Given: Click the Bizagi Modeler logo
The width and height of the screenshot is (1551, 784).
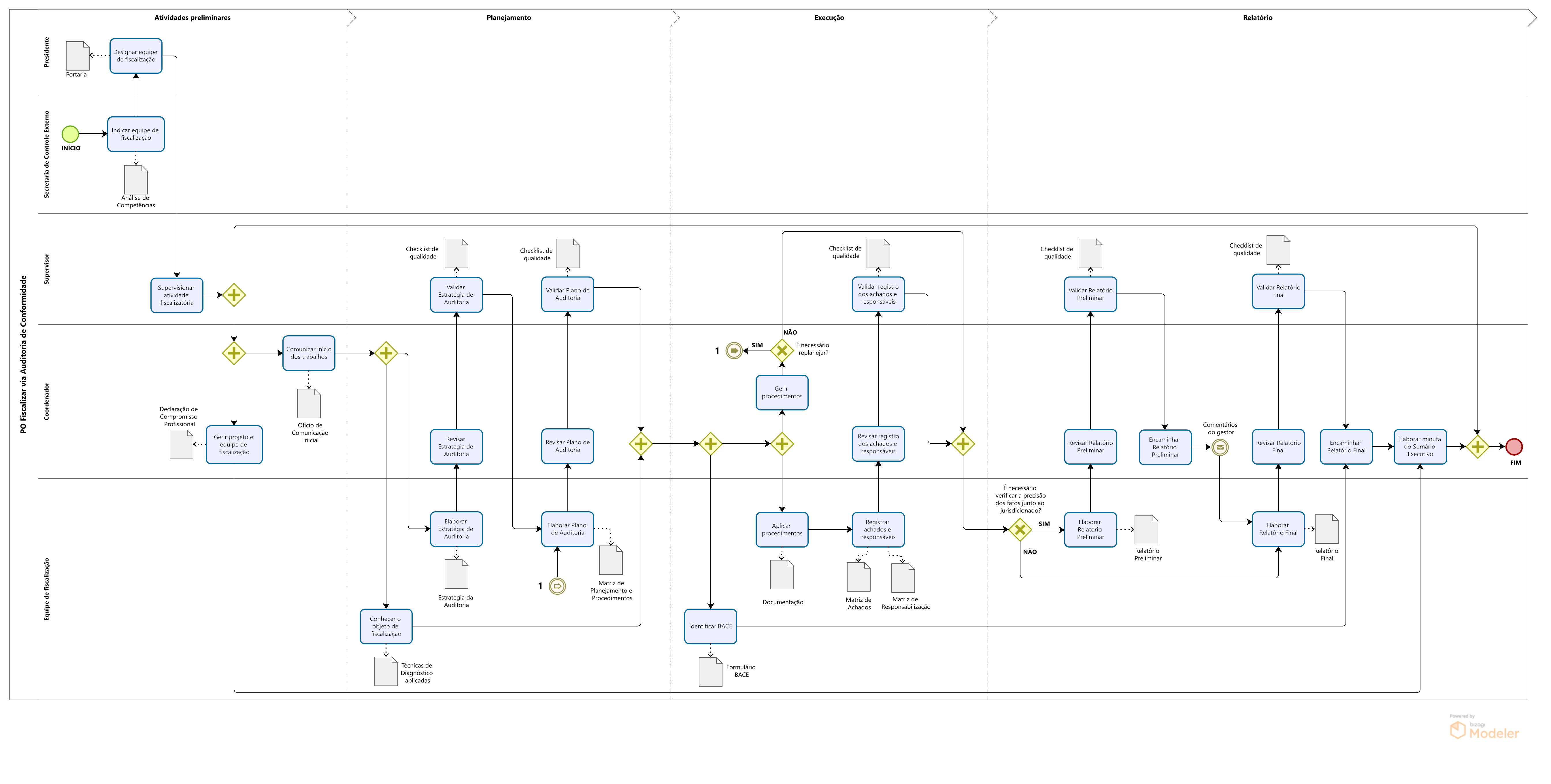Looking at the screenshot, I should click(1485, 729).
